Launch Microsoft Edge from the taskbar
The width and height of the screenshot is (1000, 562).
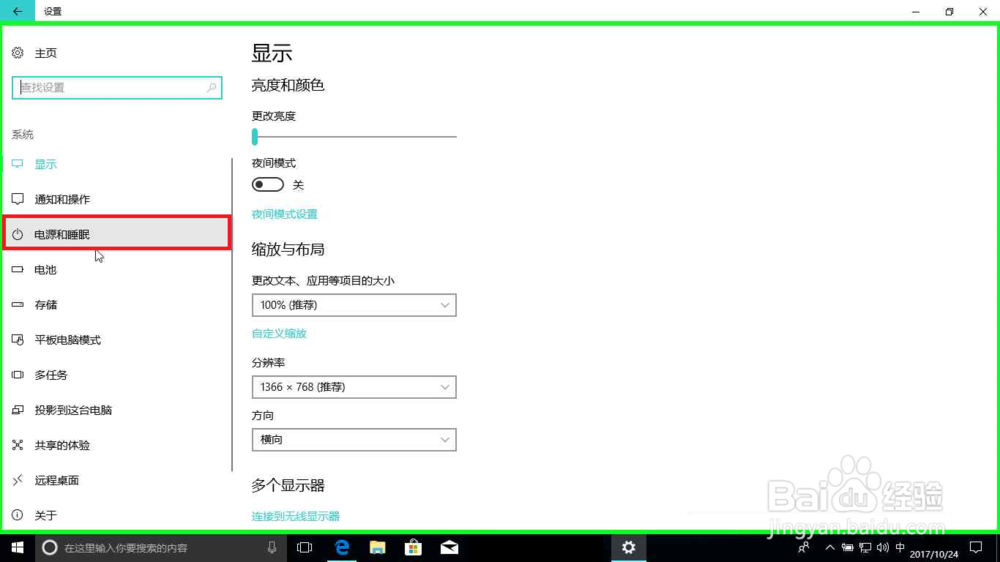pyautogui.click(x=342, y=547)
